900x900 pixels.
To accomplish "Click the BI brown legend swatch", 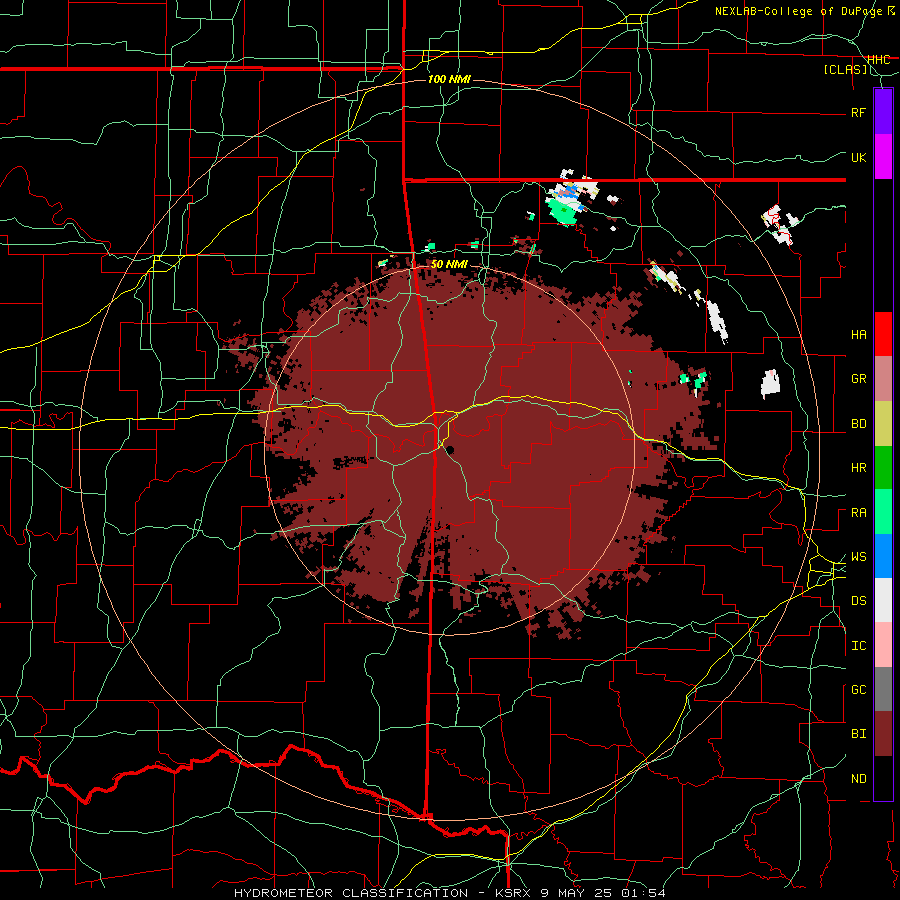I will pos(883,734).
